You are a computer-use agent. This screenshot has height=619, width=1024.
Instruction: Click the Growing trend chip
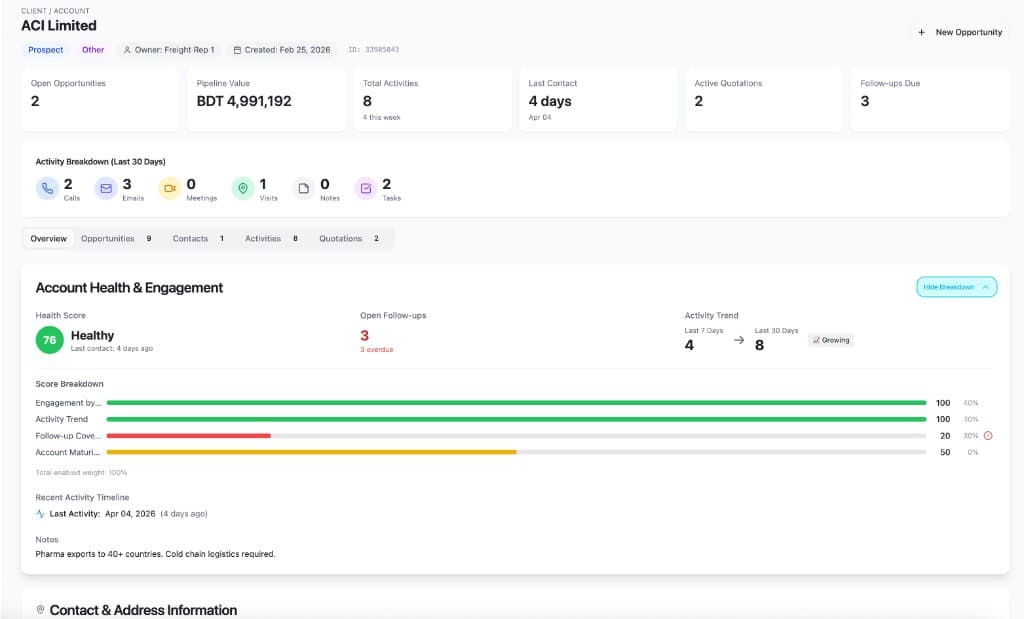click(830, 339)
